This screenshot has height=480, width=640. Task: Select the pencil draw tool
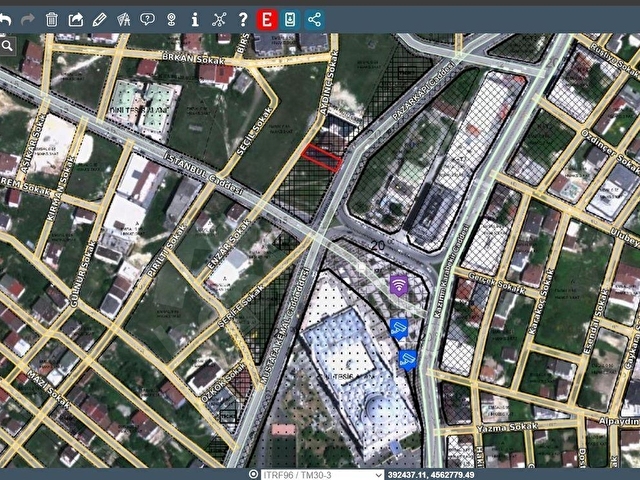99,19
